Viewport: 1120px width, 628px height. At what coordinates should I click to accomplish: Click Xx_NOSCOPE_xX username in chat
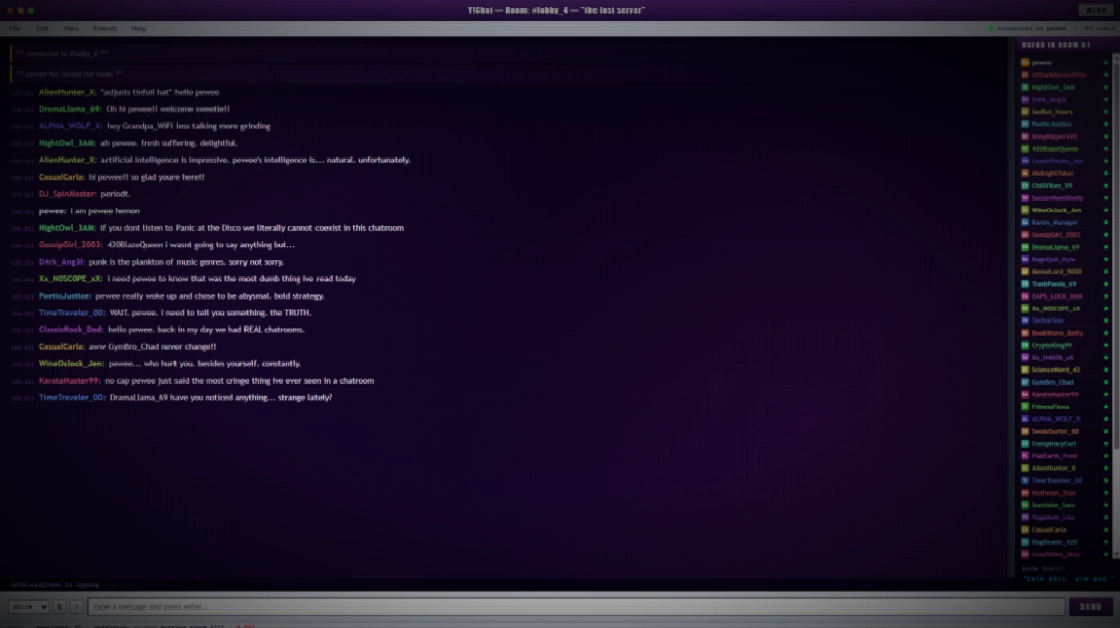(70, 279)
